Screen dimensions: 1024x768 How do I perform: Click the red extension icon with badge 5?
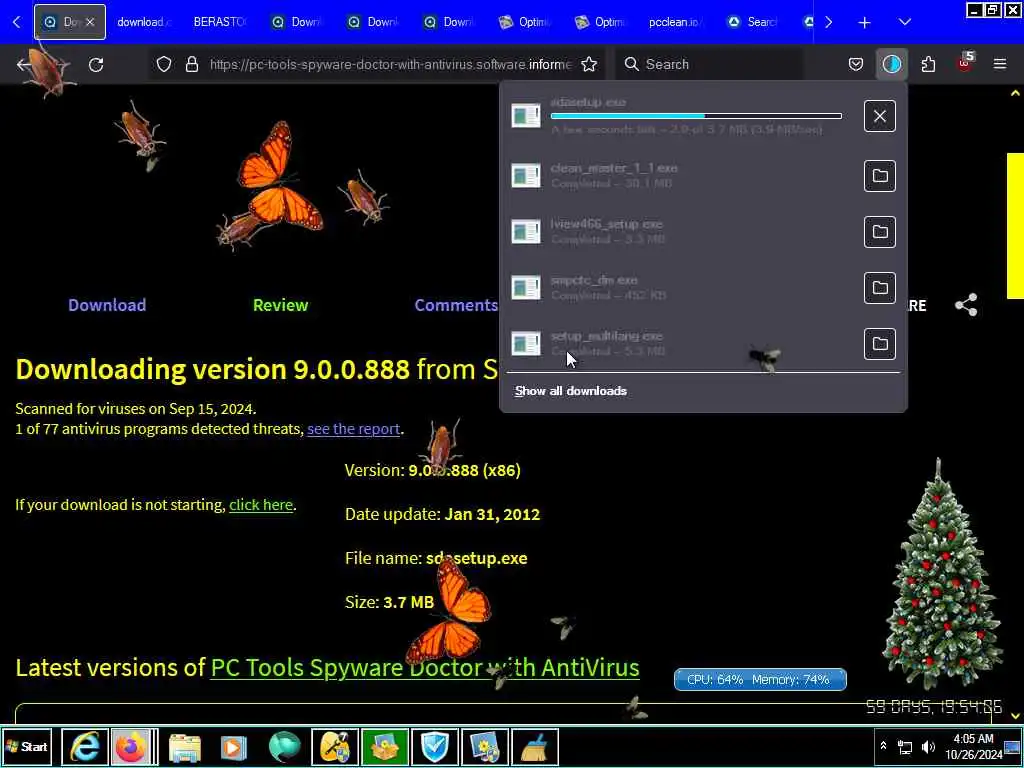click(965, 63)
